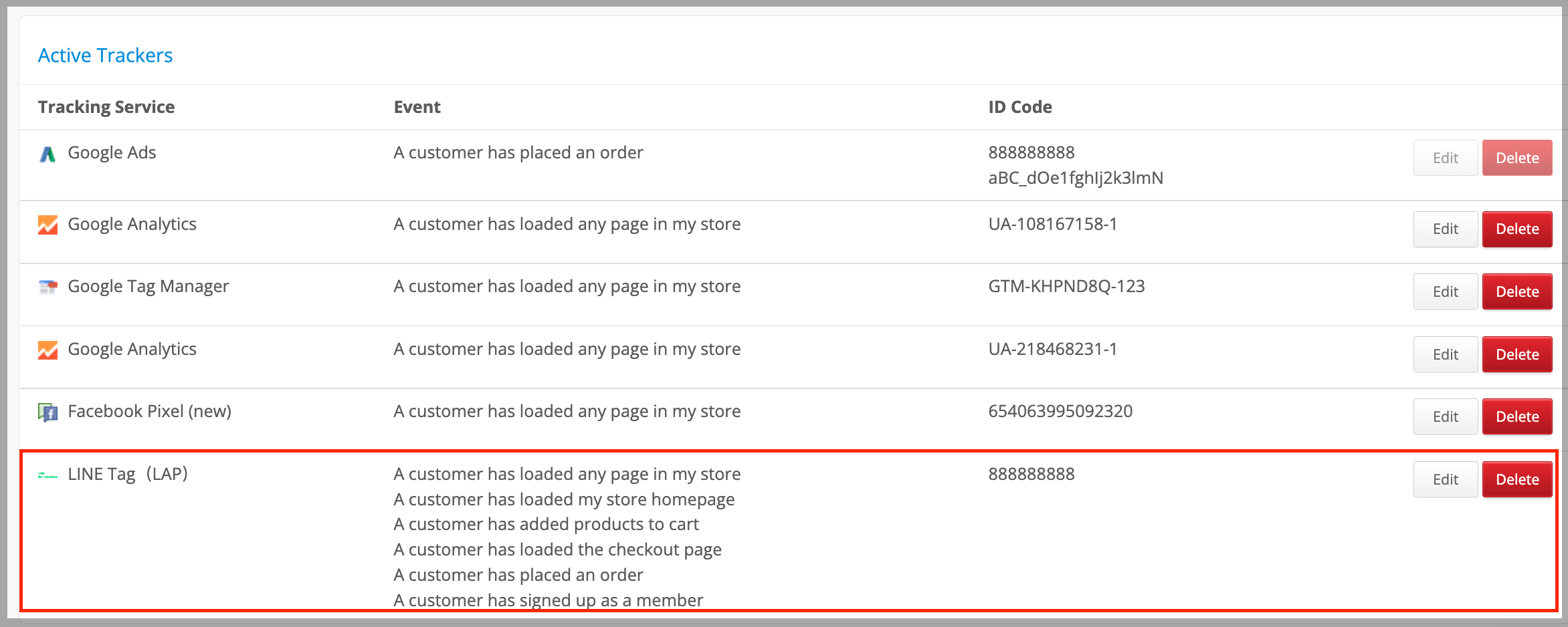Viewport: 1568px width, 627px height.
Task: Click the Google Ads ID 888888888
Action: click(1032, 152)
